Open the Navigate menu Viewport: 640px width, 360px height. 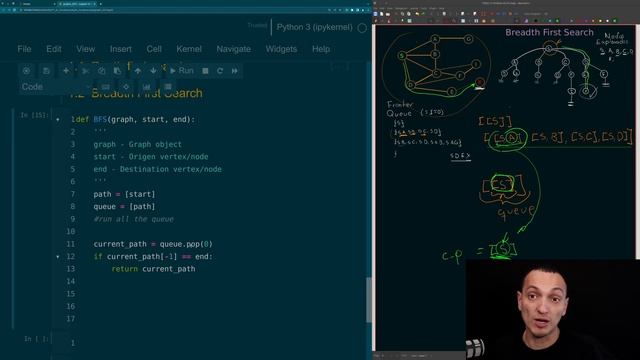[233, 49]
